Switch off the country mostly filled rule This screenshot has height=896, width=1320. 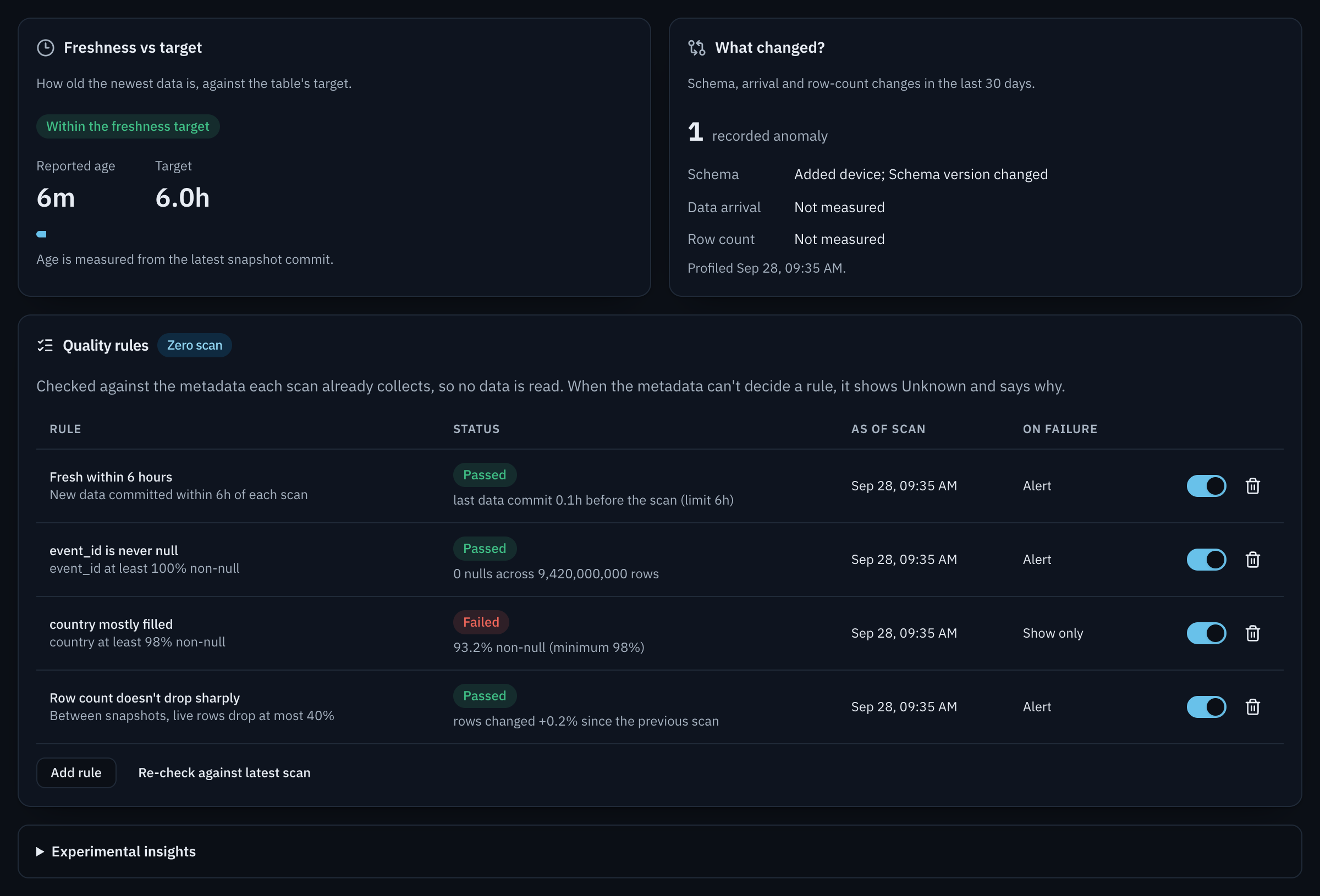1206,633
